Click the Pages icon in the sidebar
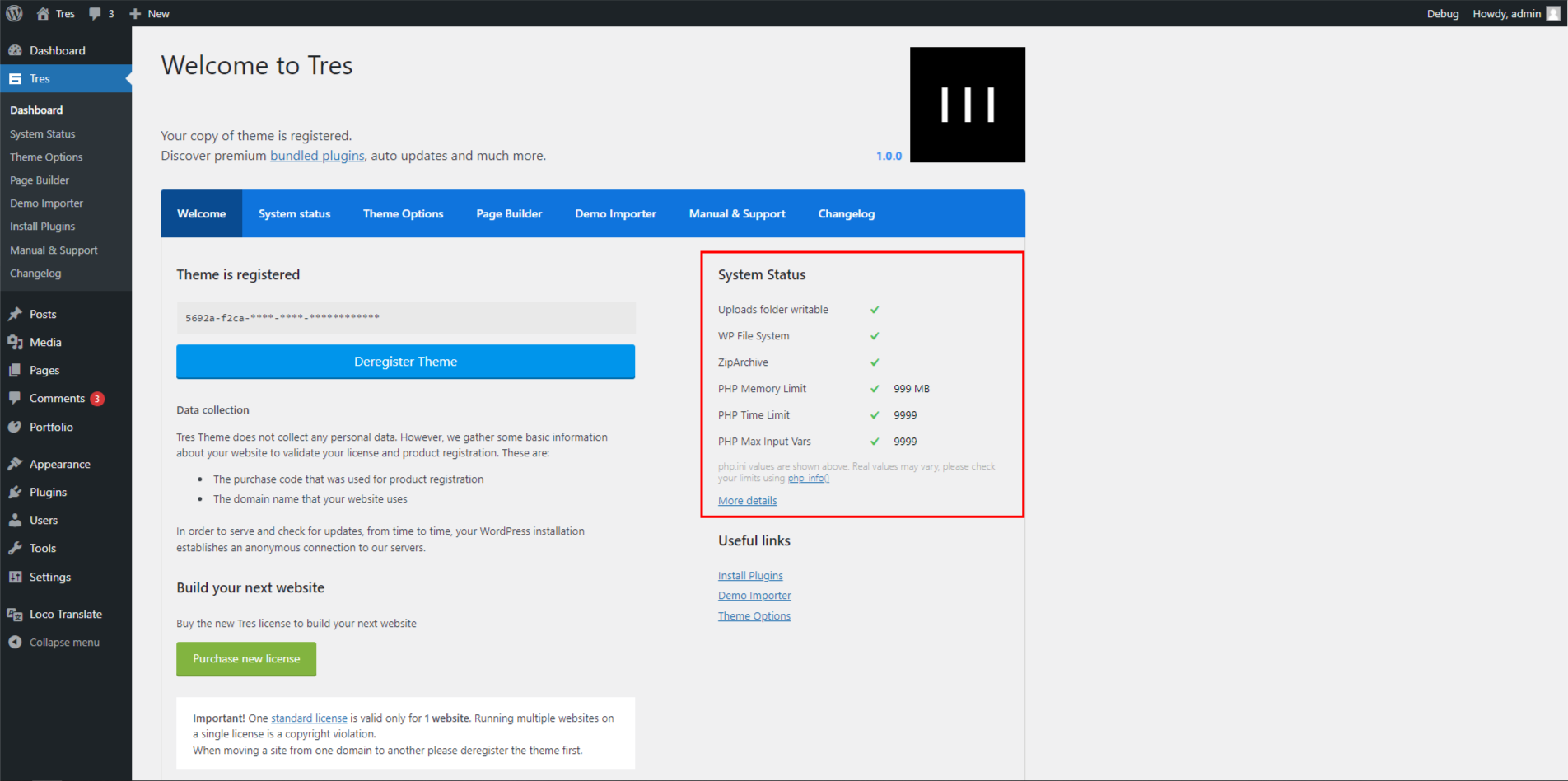The image size is (1568, 781). [15, 370]
